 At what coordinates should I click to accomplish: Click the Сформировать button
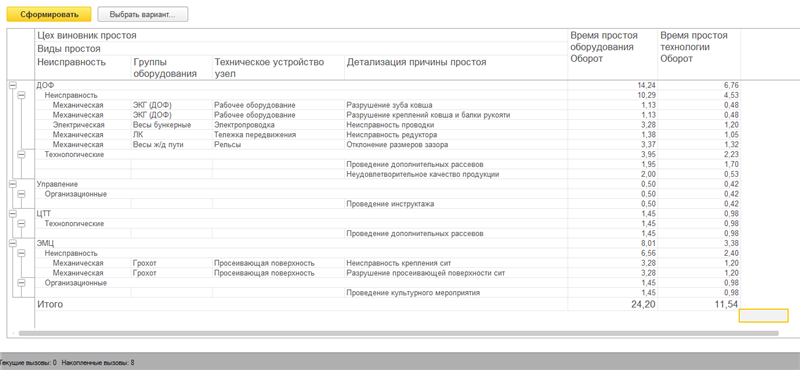[49, 14]
